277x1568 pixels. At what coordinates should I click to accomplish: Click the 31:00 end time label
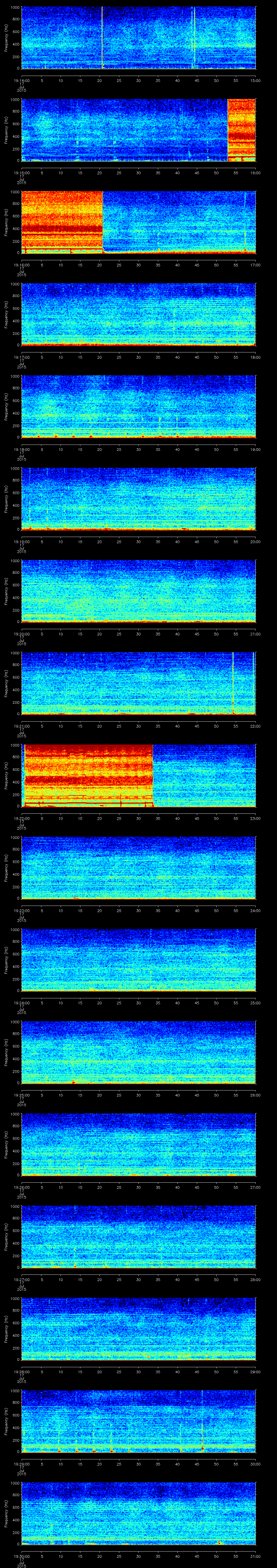[x=256, y=1556]
